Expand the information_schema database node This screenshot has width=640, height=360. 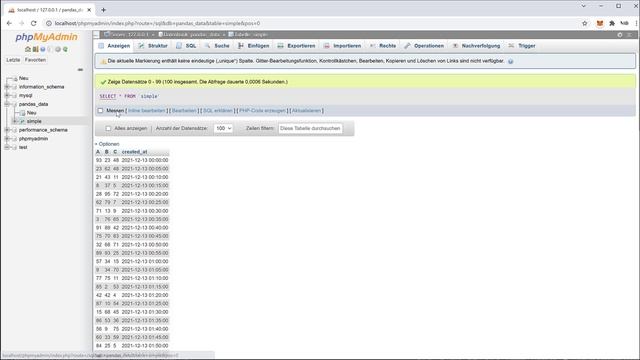[7, 87]
